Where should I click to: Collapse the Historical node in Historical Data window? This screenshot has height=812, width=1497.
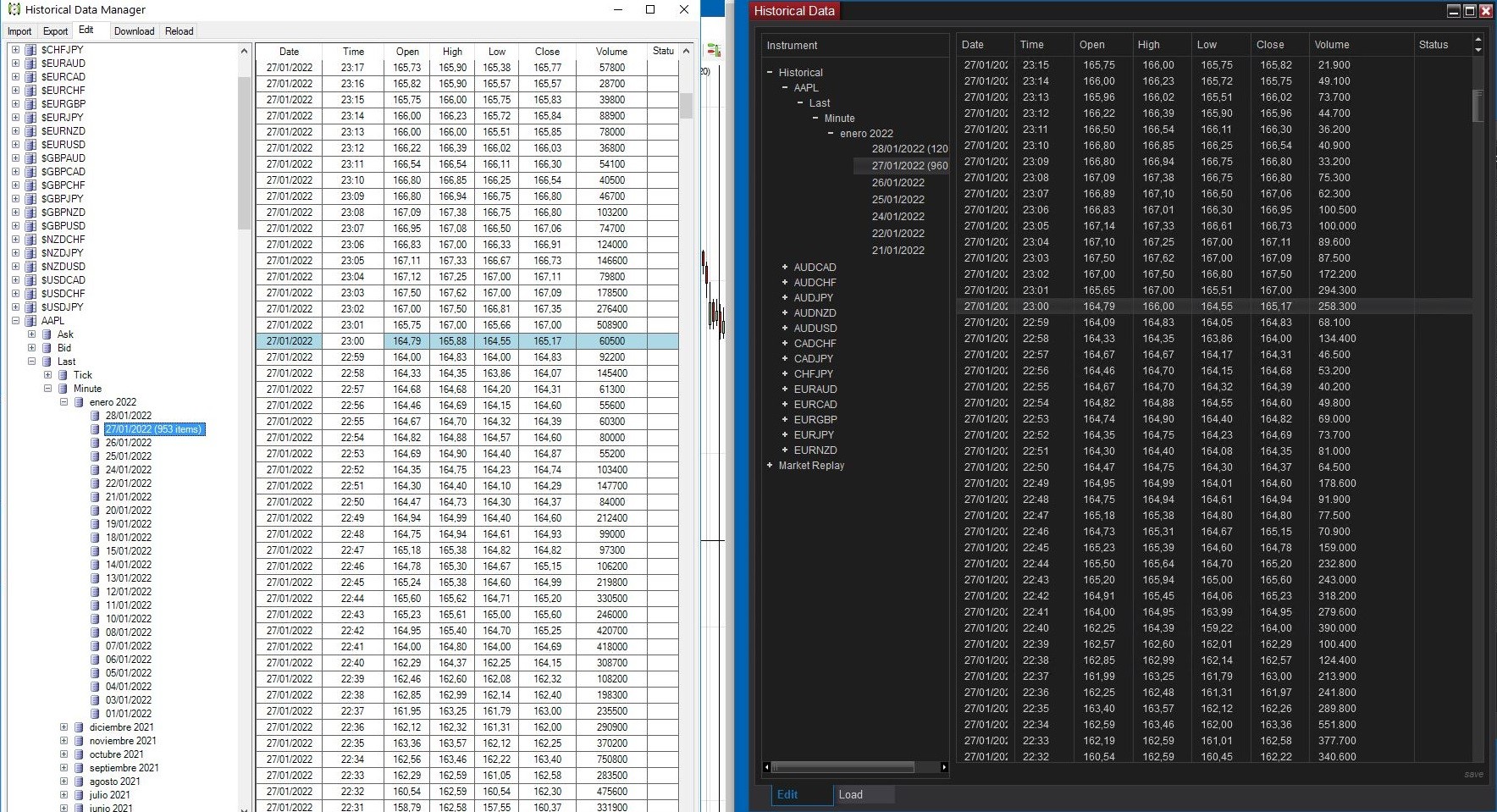pyautogui.click(x=770, y=73)
